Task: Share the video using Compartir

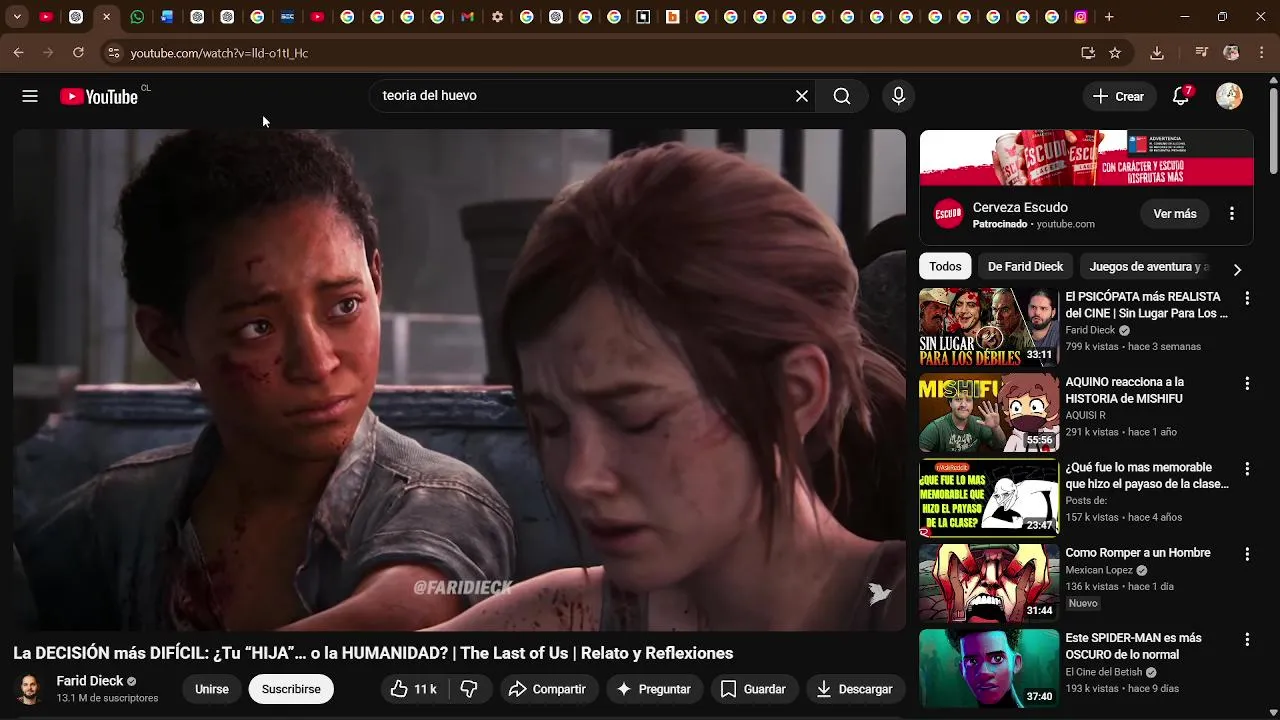Action: pos(547,689)
